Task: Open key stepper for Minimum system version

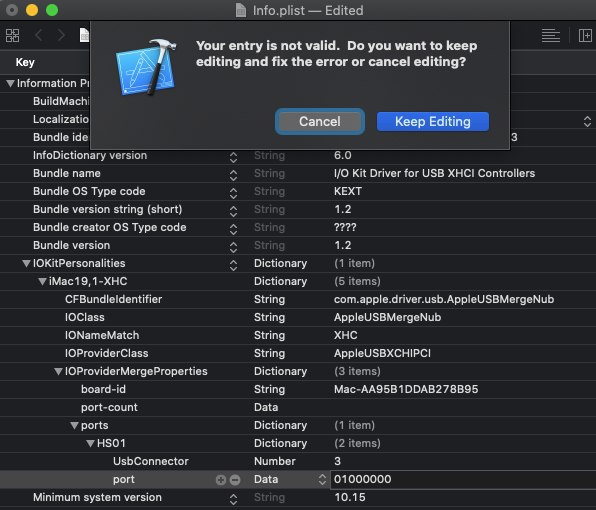Action: point(233,499)
